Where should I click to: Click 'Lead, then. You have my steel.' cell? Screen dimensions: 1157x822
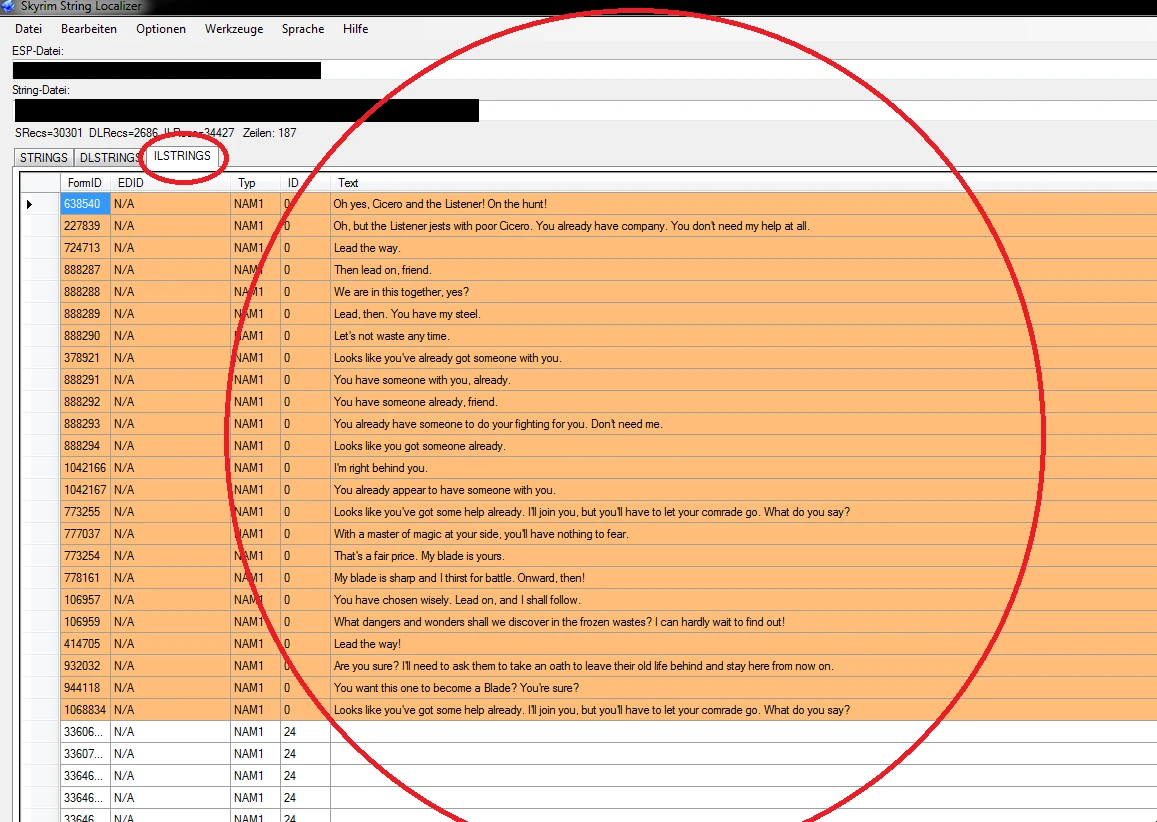pos(744,314)
